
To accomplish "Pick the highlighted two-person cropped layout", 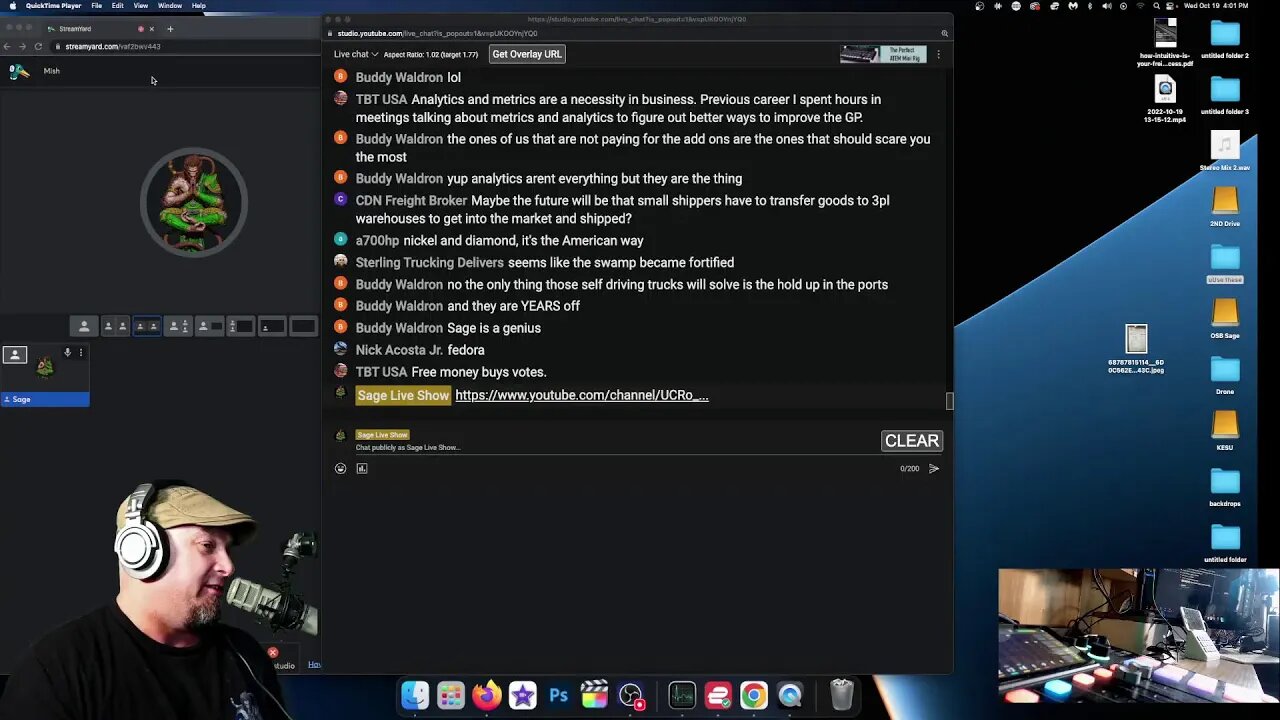I will pos(147,326).
